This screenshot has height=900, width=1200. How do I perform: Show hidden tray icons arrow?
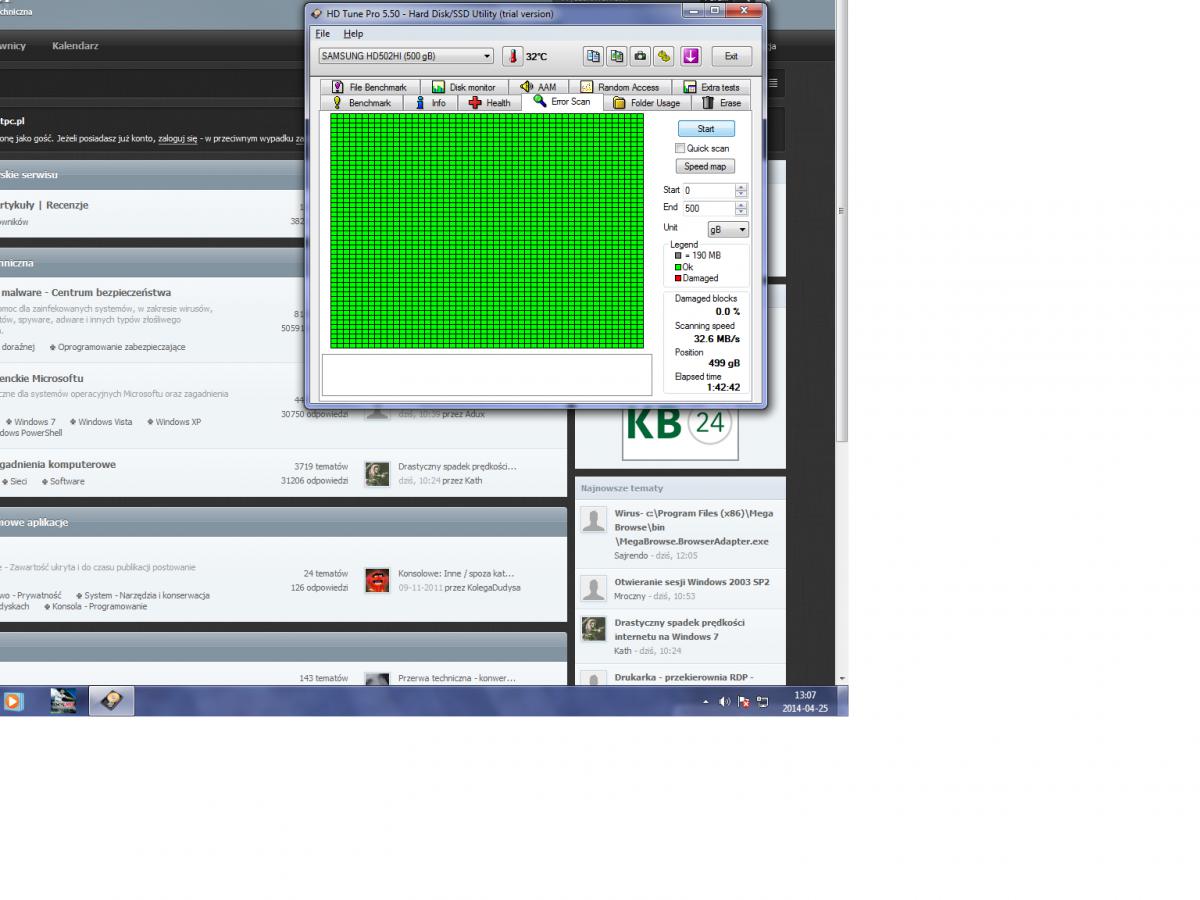[x=706, y=702]
